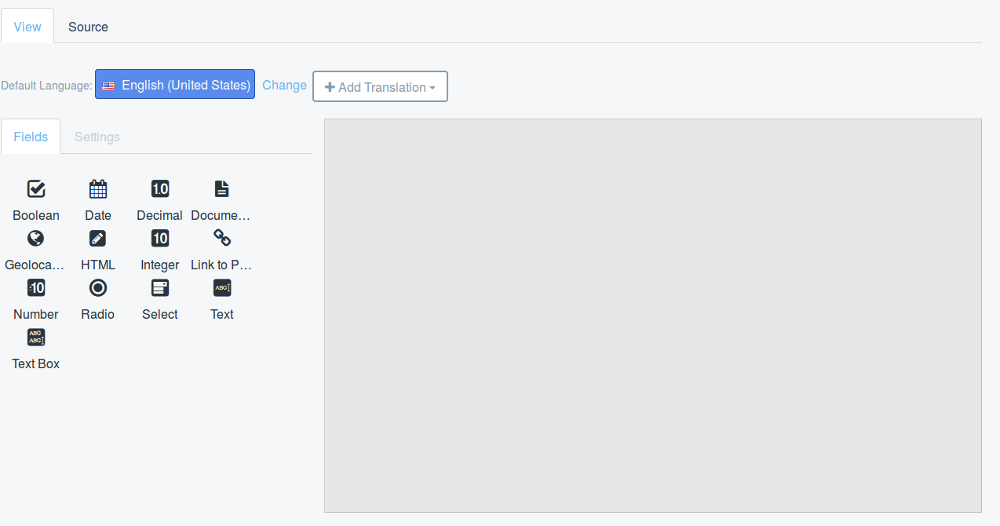Select the Text field icon

click(x=222, y=288)
